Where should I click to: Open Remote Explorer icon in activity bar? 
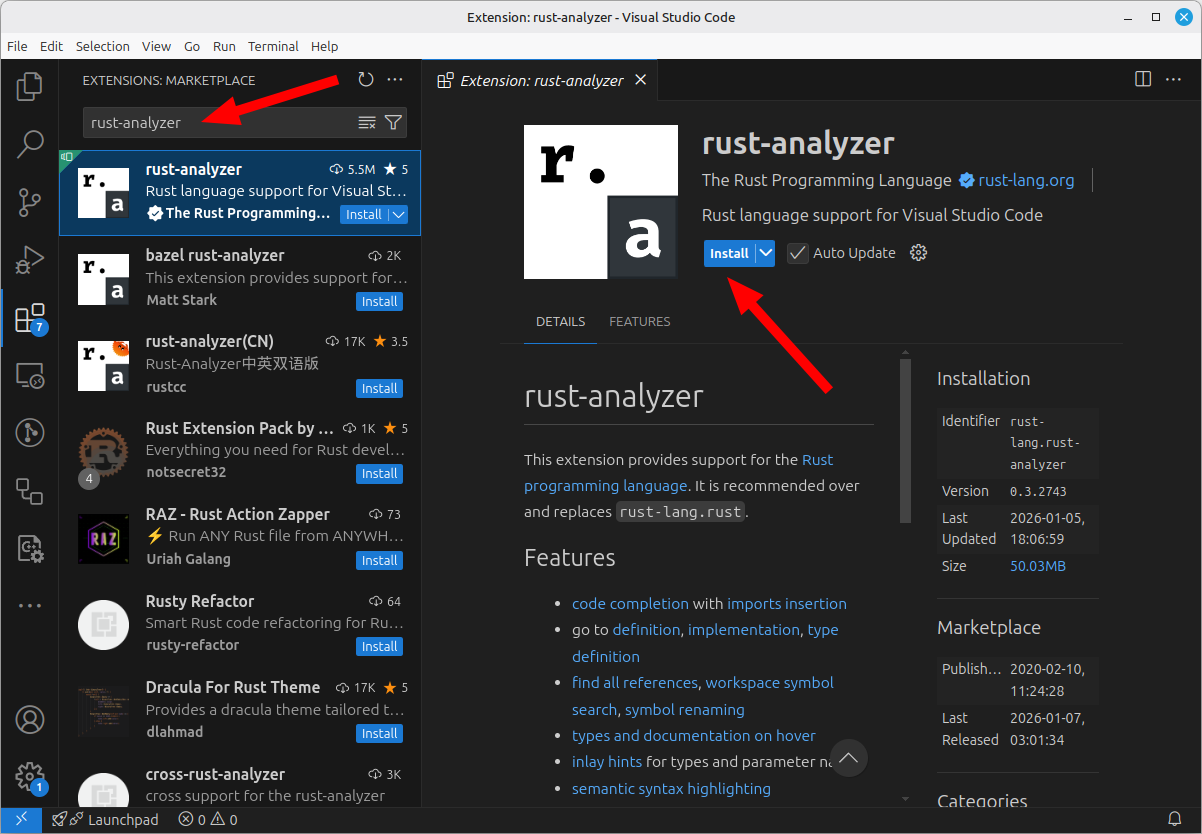(30, 376)
